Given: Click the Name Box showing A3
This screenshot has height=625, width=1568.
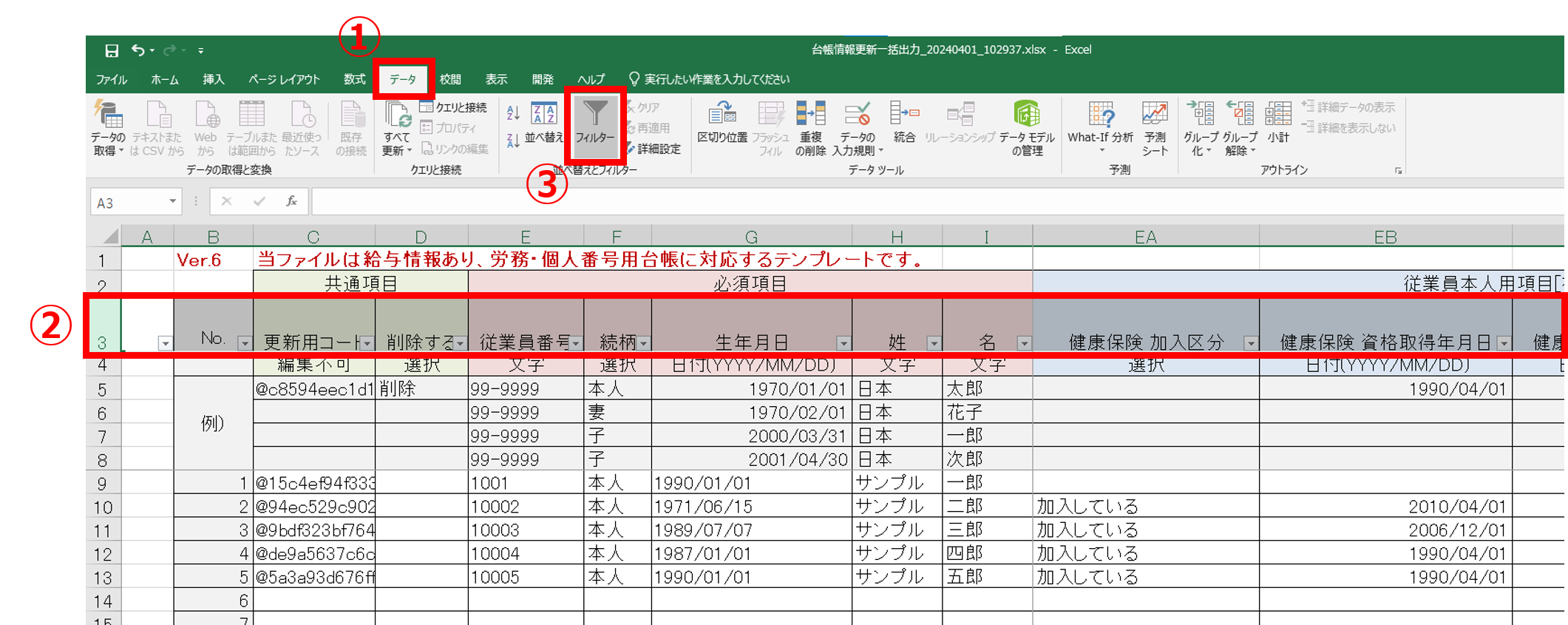Looking at the screenshot, I should (129, 202).
